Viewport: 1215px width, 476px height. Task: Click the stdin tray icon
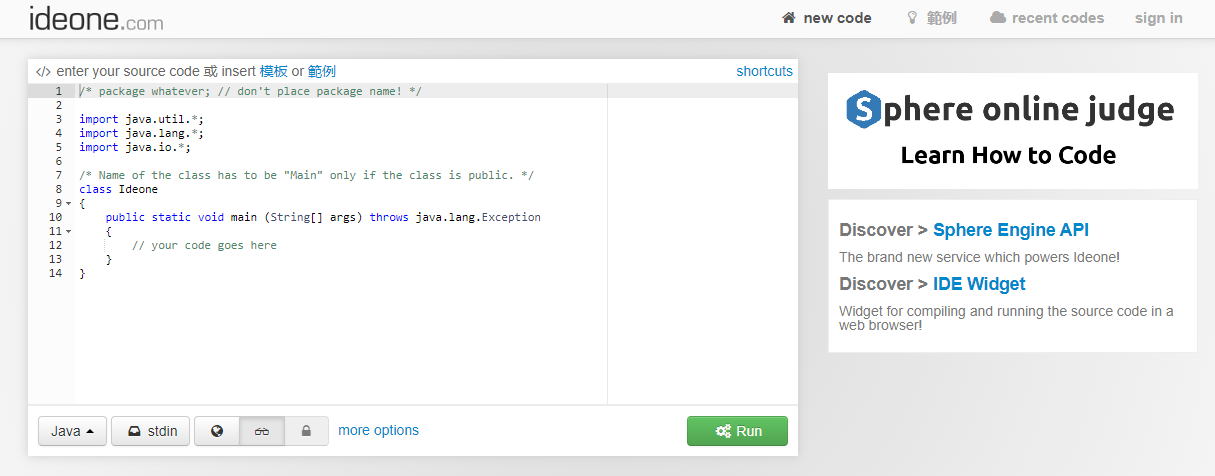134,431
